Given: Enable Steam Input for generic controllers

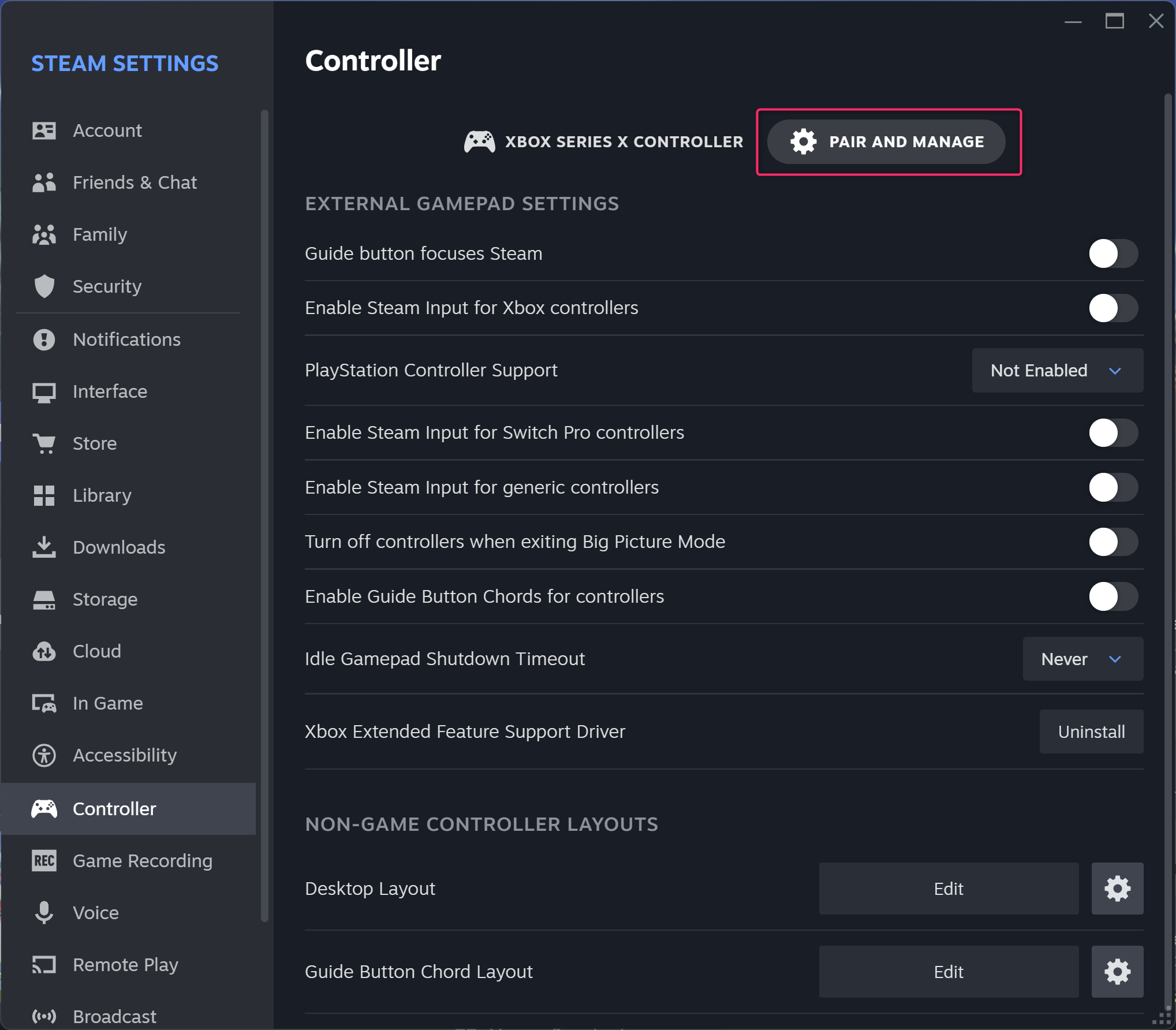Looking at the screenshot, I should 1114,487.
